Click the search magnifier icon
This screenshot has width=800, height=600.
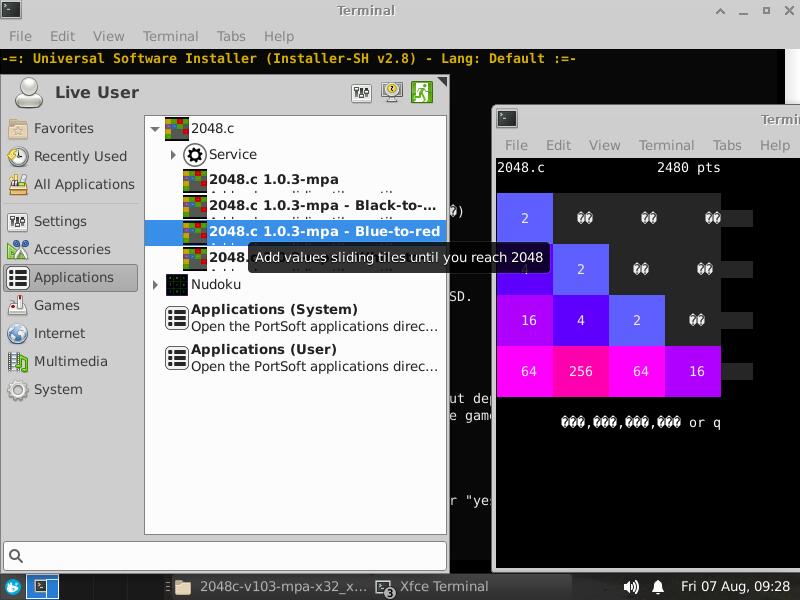[16, 556]
